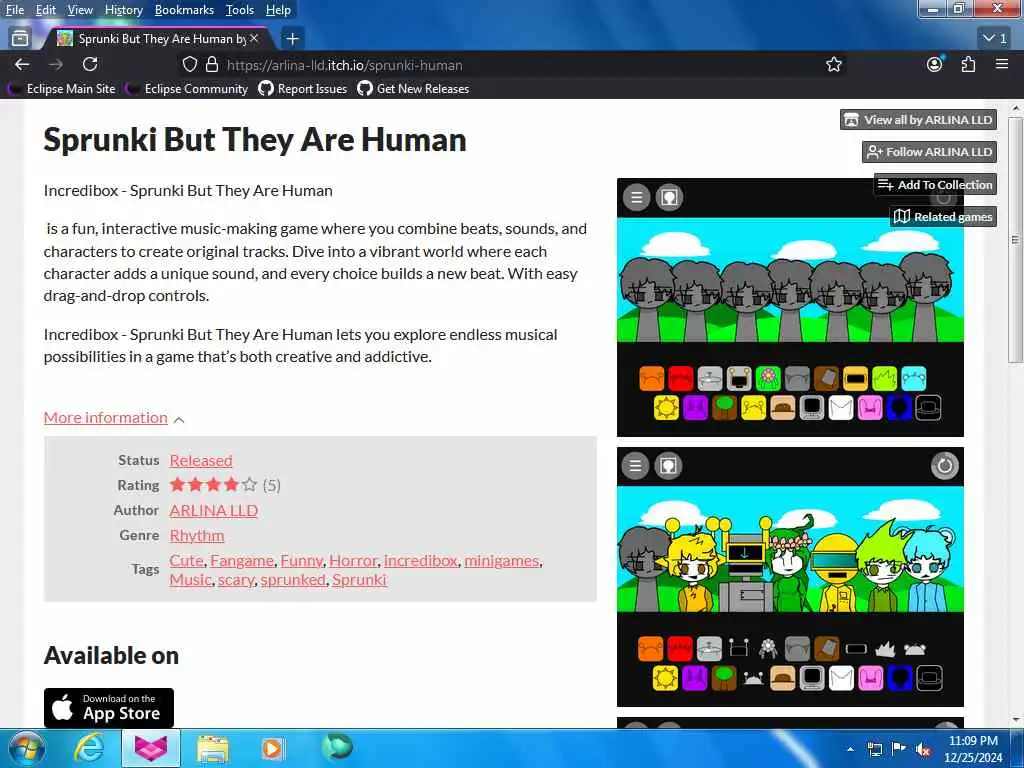Open the Edit menu
Viewport: 1024px width, 768px height.
click(46, 10)
